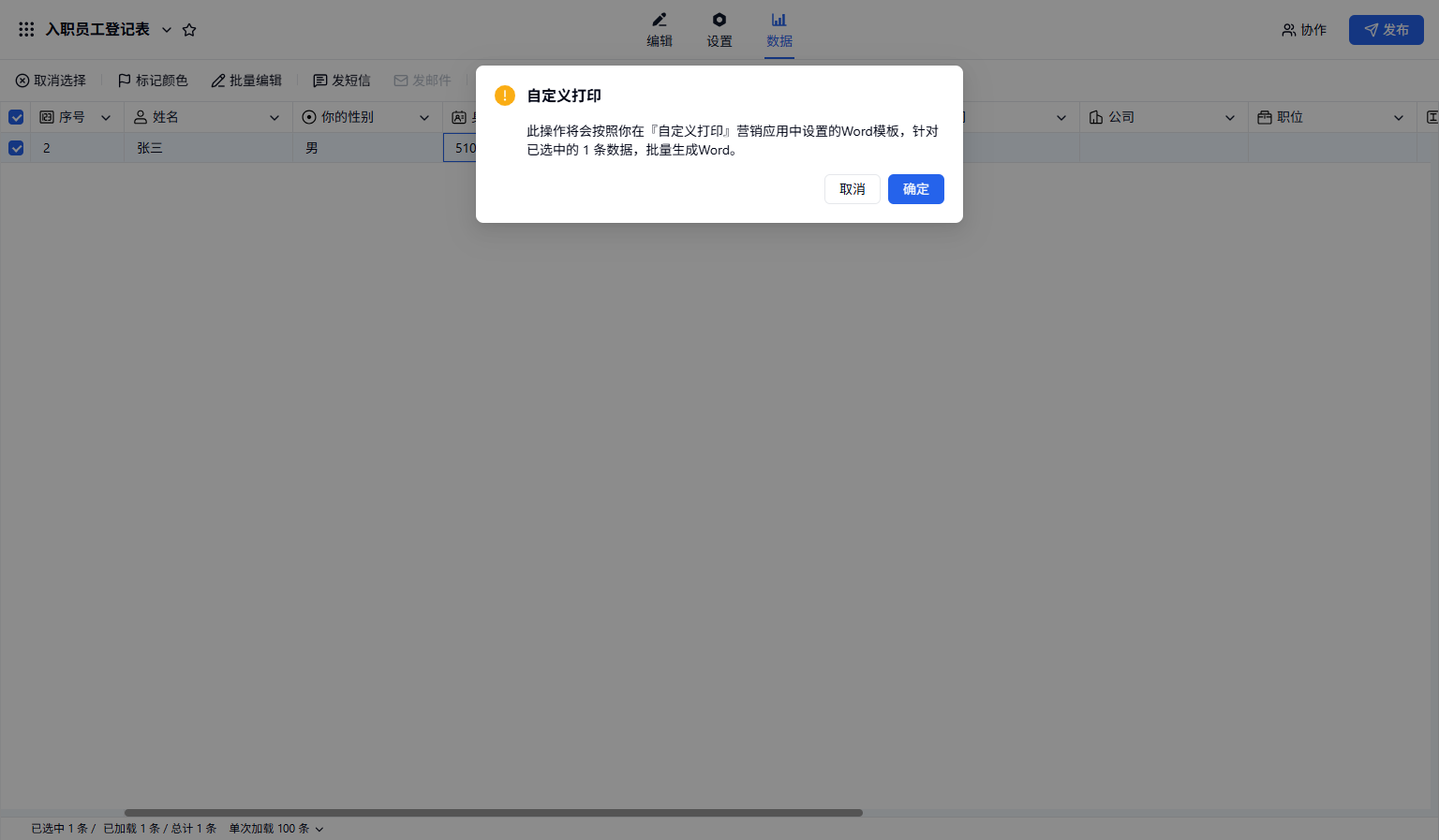Uncheck the row checkbox for 张三
Viewport: 1439px width, 840px height.
click(16, 148)
